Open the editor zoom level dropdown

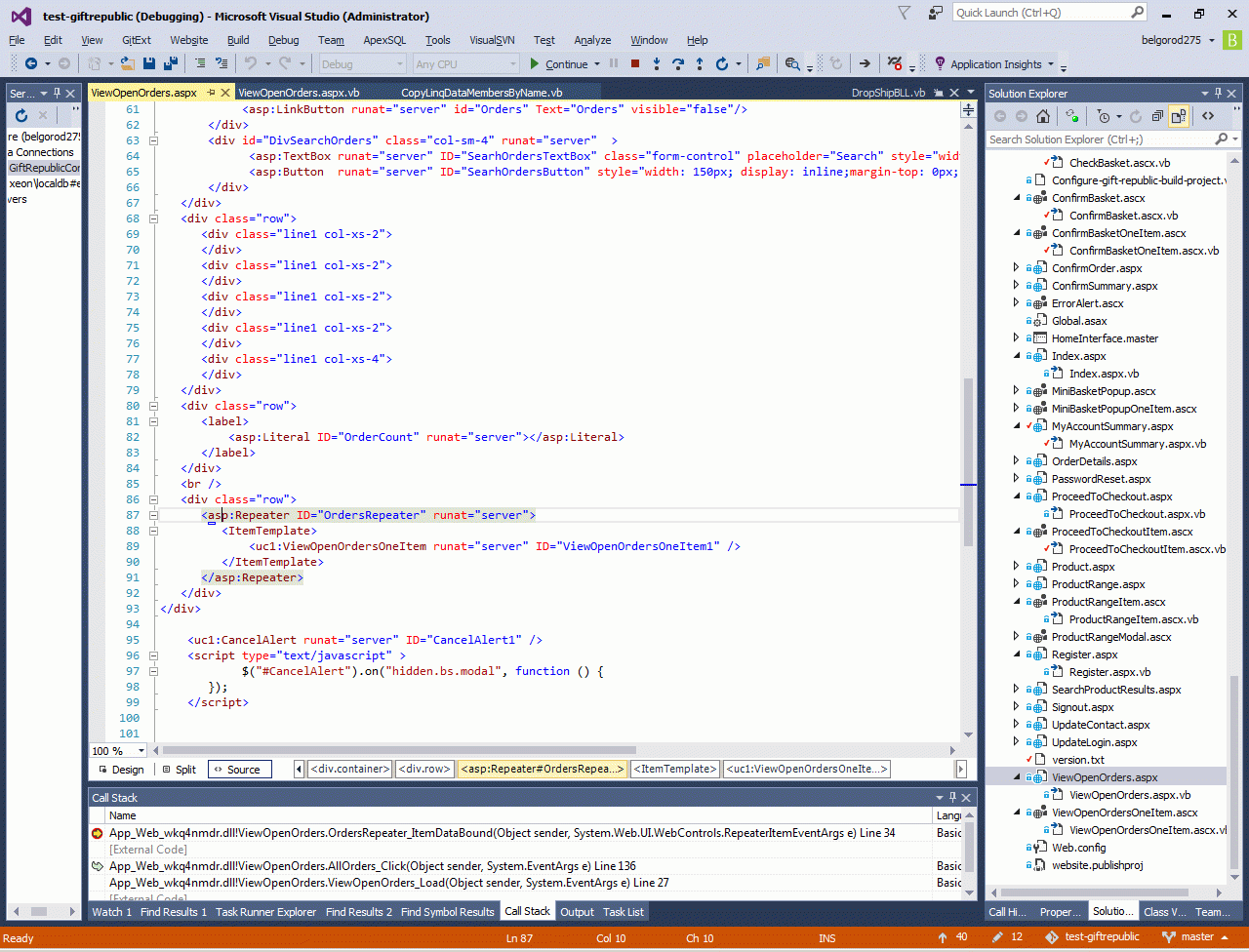point(141,751)
